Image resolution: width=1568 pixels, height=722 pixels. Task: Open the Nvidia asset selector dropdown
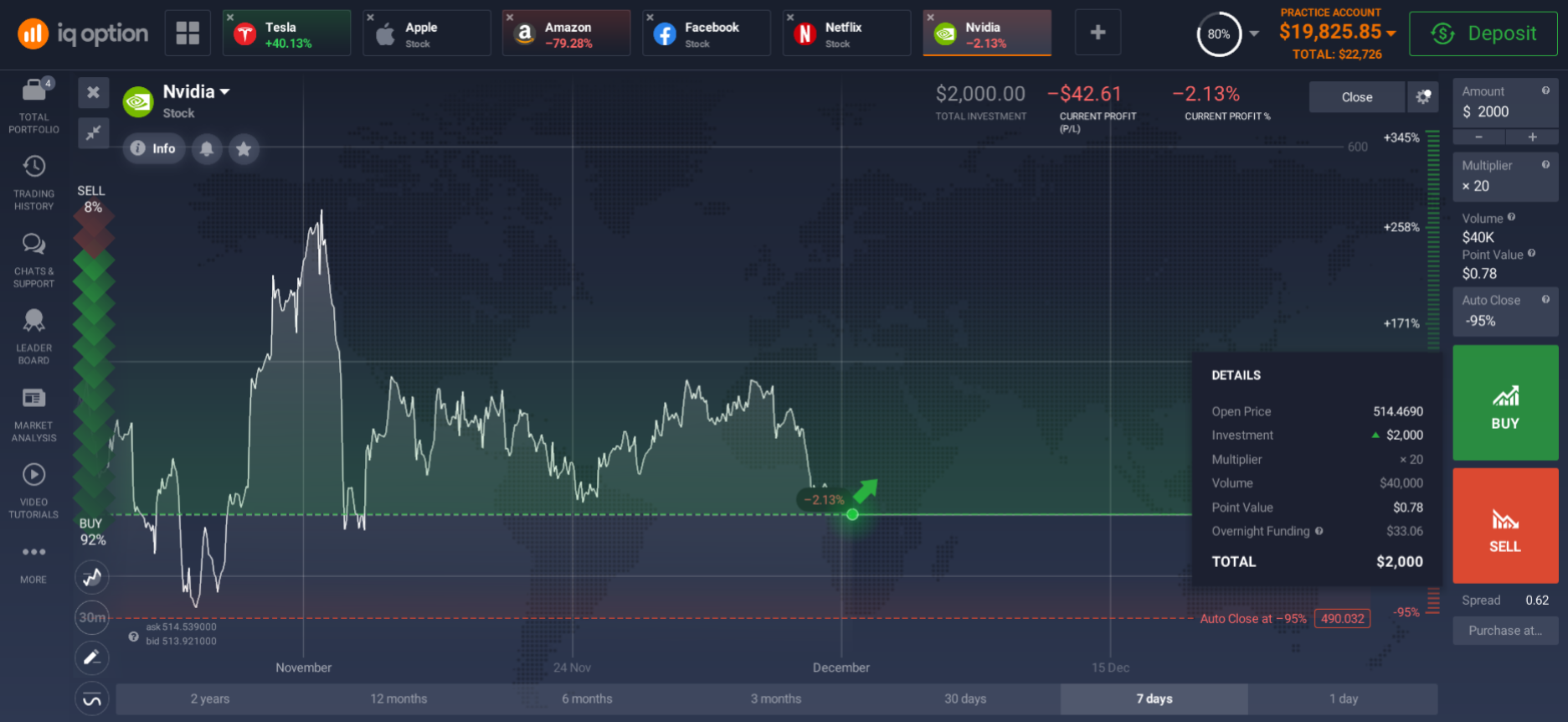[196, 92]
